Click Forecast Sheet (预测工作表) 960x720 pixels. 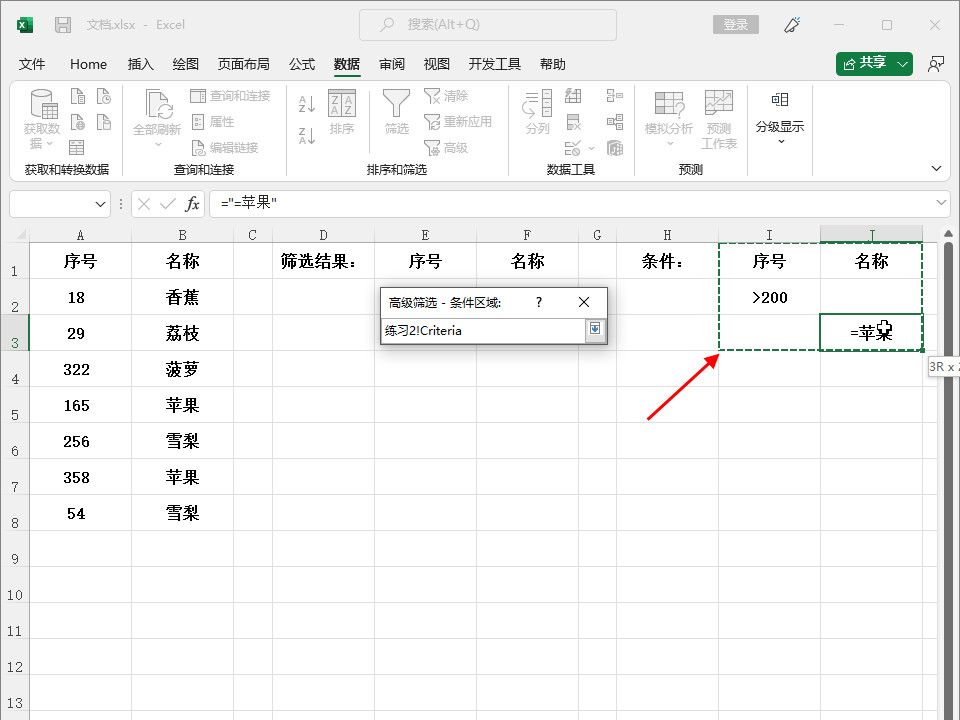pos(719,119)
